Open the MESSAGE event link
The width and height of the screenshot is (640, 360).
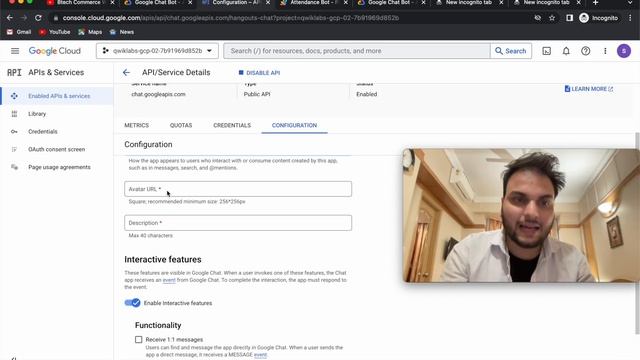click(260, 355)
